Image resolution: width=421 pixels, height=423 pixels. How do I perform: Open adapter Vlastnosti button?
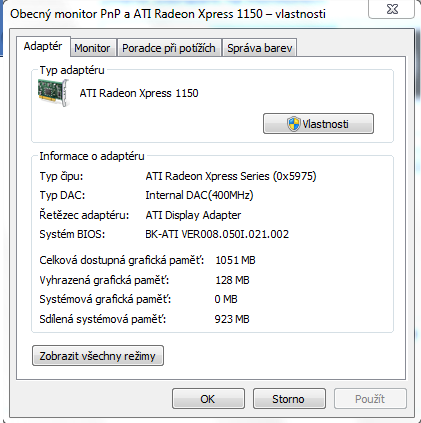pyautogui.click(x=318, y=124)
